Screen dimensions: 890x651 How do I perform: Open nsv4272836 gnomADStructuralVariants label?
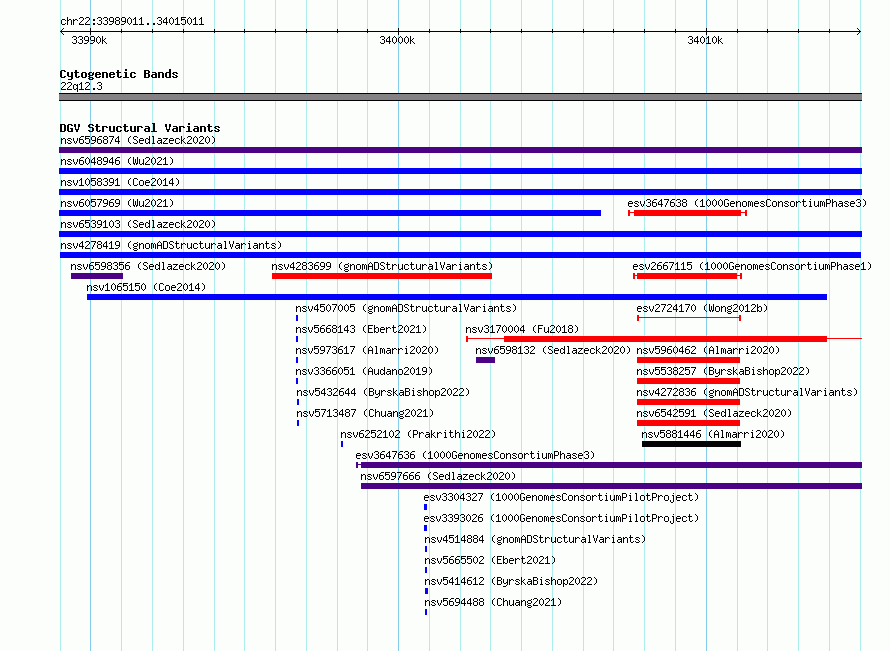pos(747,392)
